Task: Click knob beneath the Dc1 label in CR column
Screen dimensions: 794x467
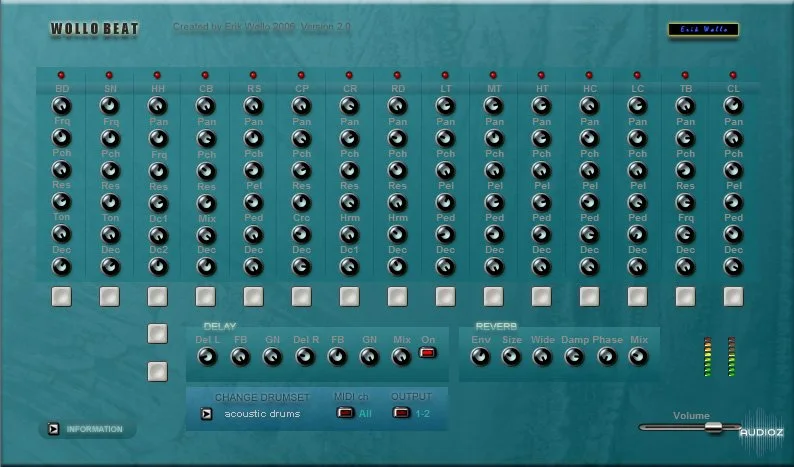Action: point(349,266)
